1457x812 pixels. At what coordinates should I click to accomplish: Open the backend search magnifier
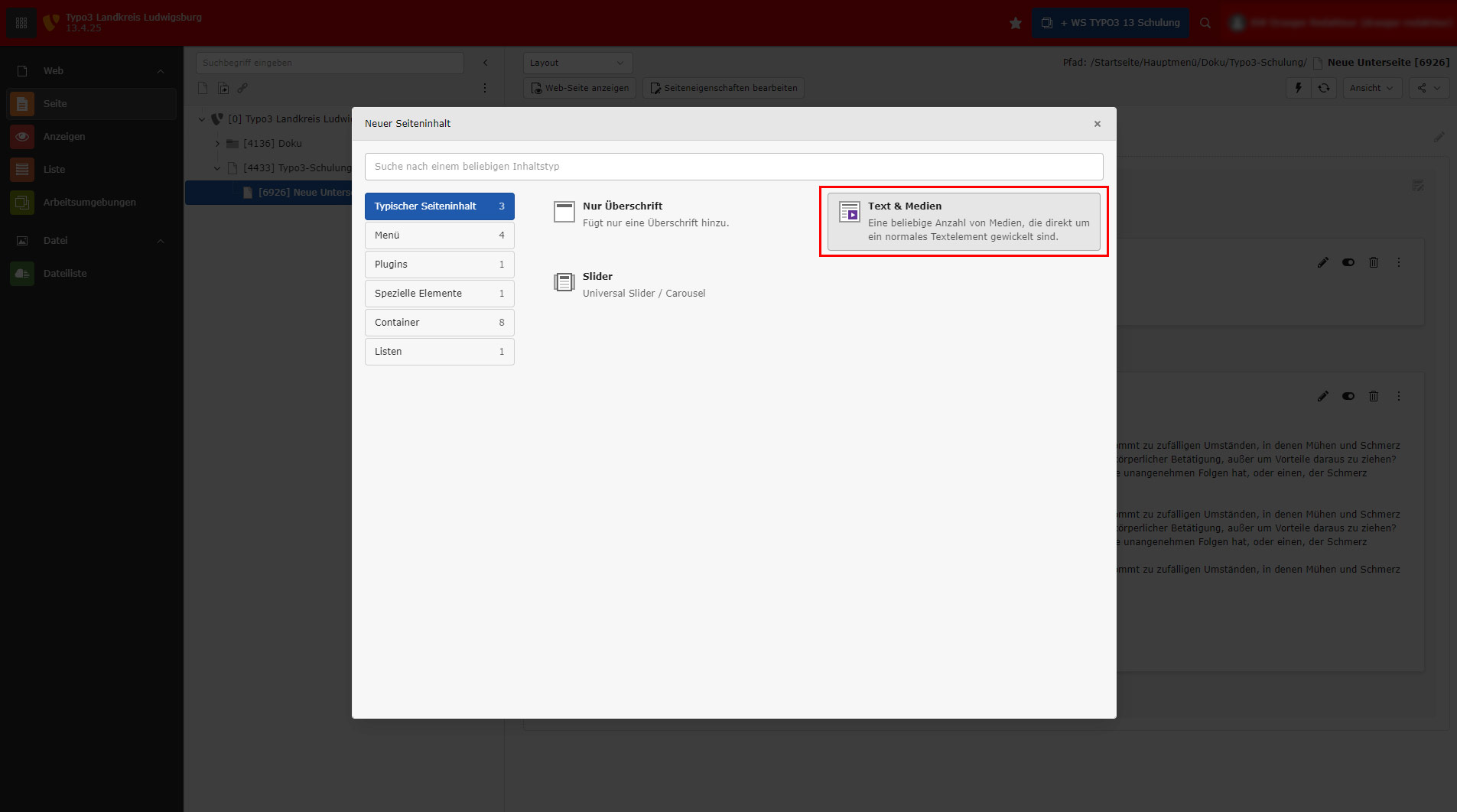[1205, 23]
